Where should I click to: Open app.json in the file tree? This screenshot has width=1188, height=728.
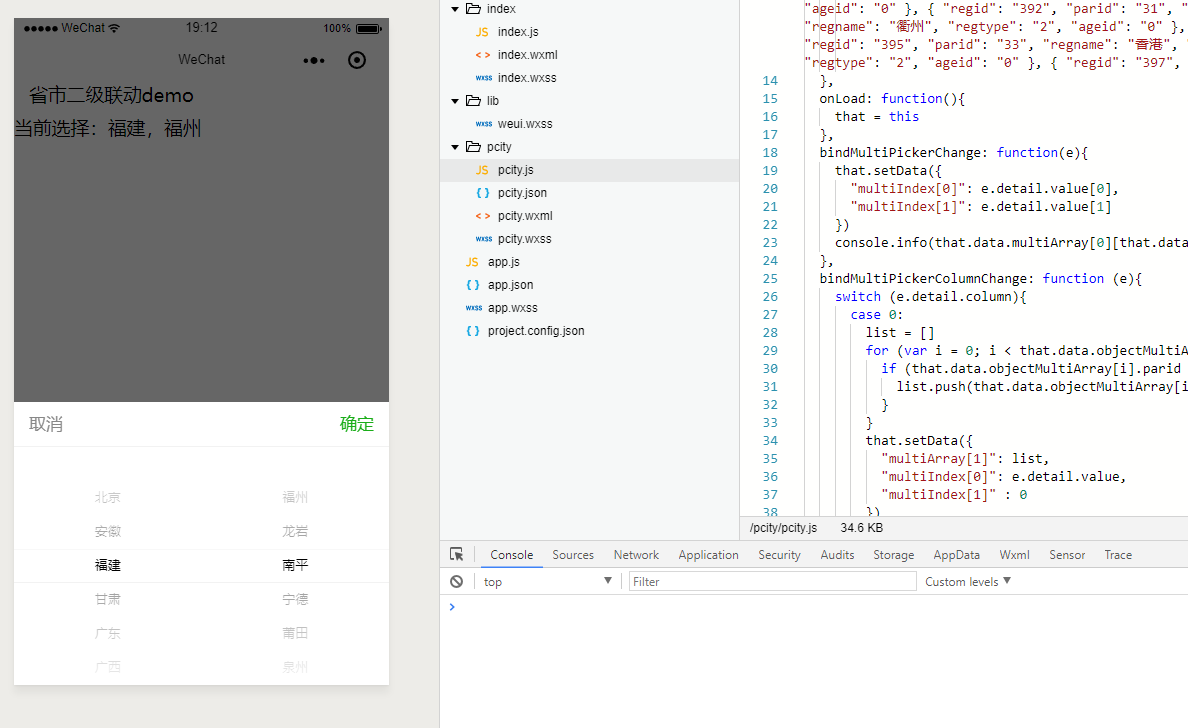click(x=511, y=285)
